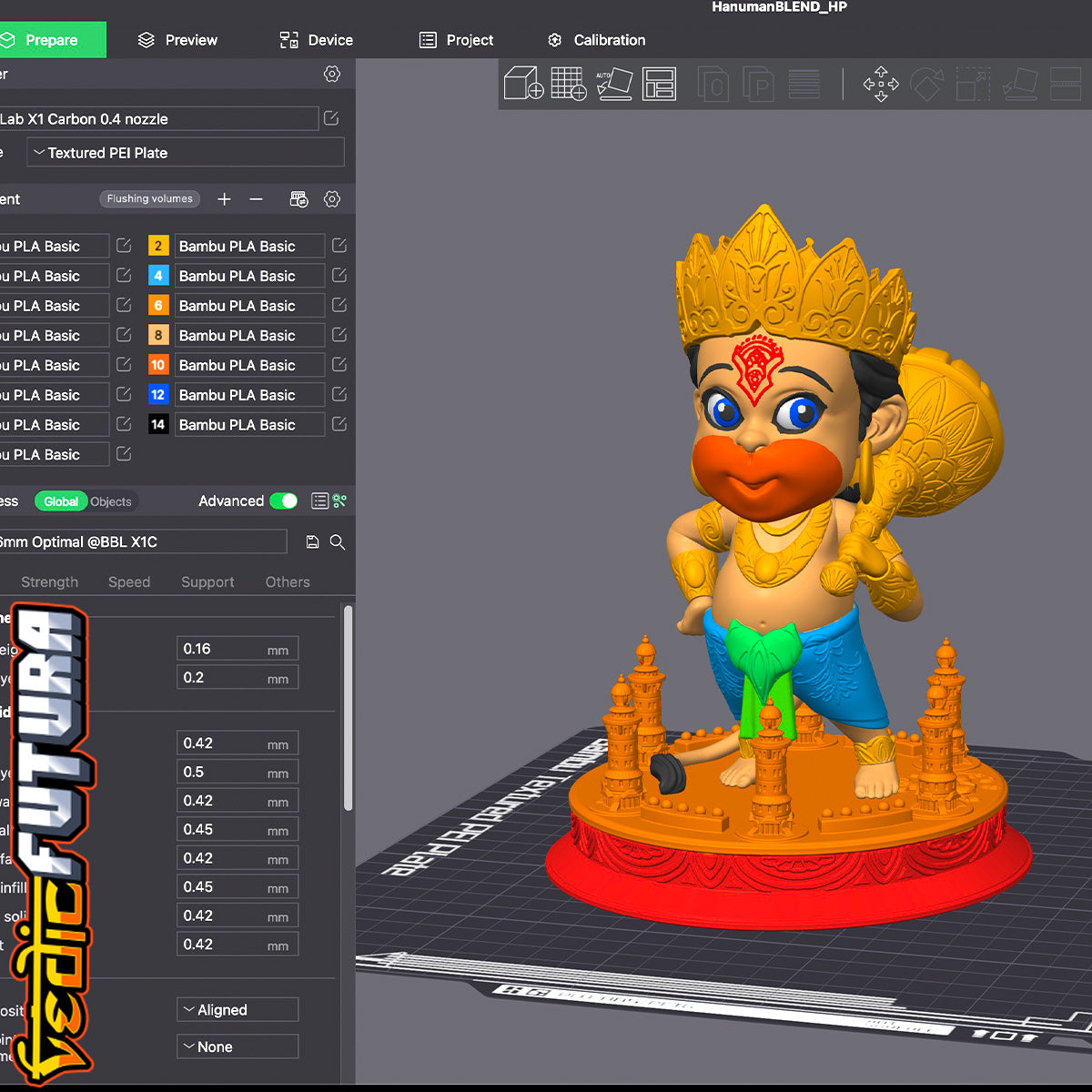Click the save process preset icon
This screenshot has height=1092, width=1092.
tap(312, 542)
